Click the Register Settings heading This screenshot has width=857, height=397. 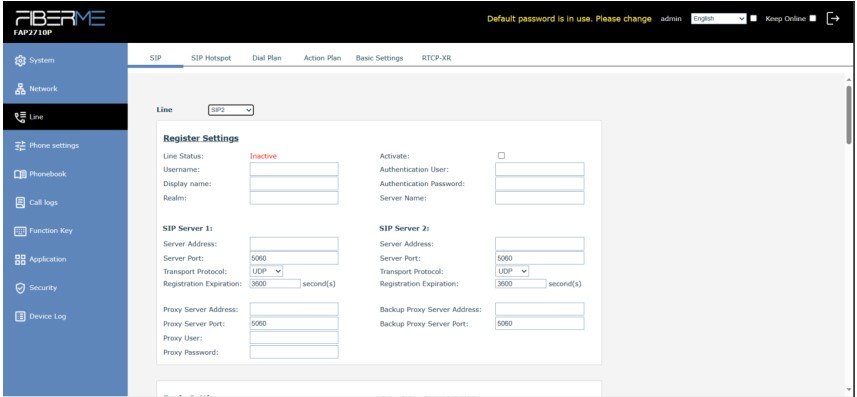[x=201, y=138]
